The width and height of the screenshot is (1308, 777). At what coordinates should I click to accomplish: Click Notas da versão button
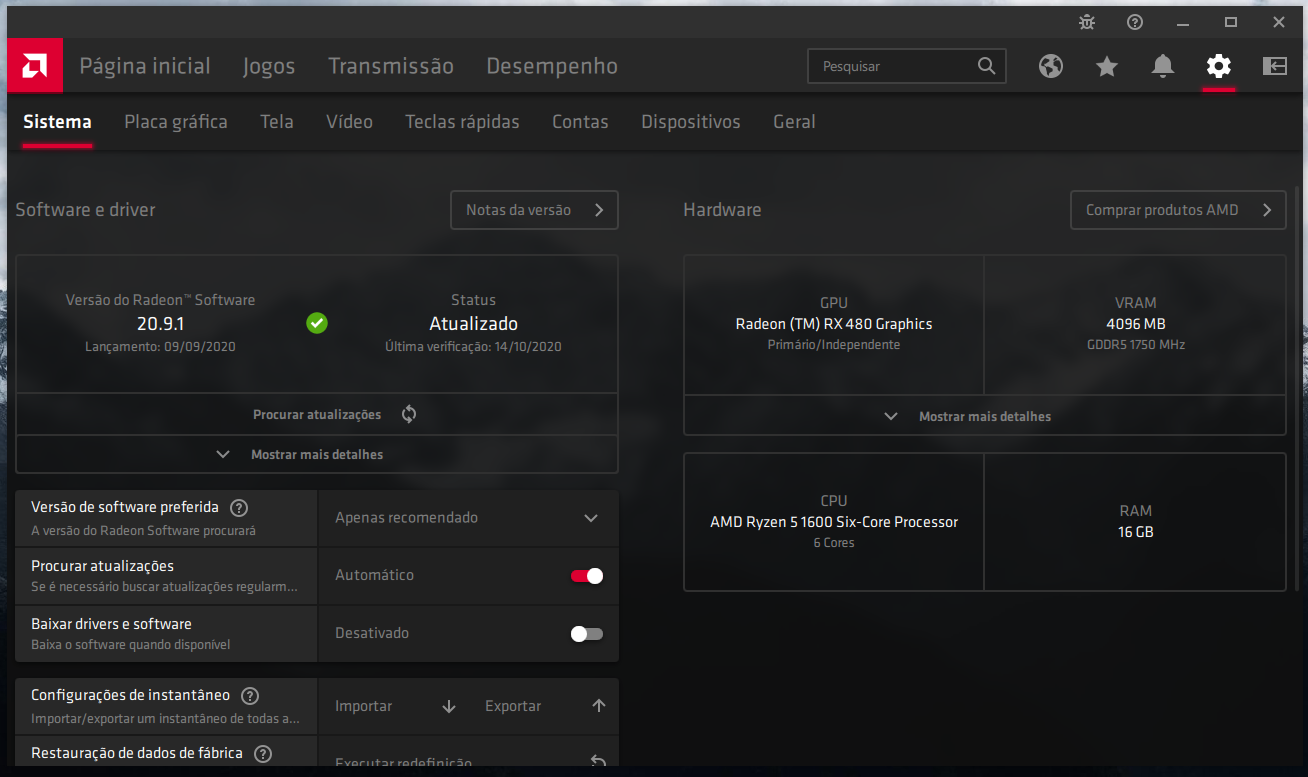click(534, 210)
